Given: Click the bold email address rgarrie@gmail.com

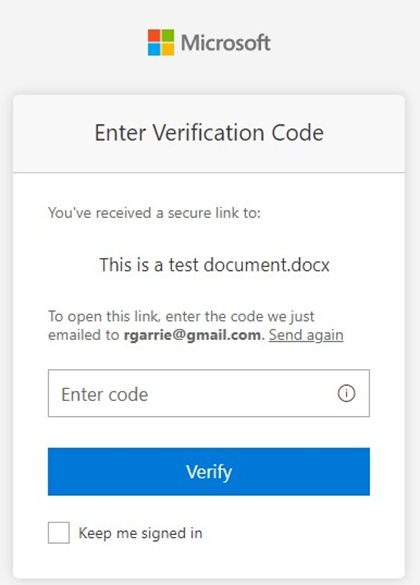Looking at the screenshot, I should (x=192, y=335).
